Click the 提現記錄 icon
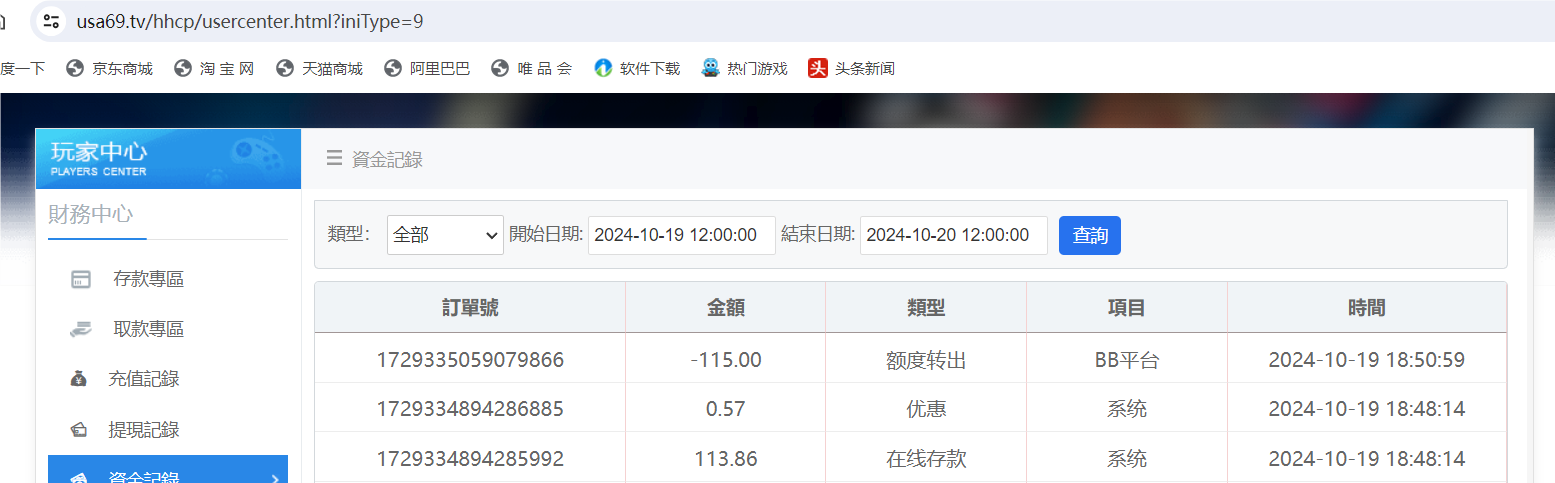 pos(79,430)
